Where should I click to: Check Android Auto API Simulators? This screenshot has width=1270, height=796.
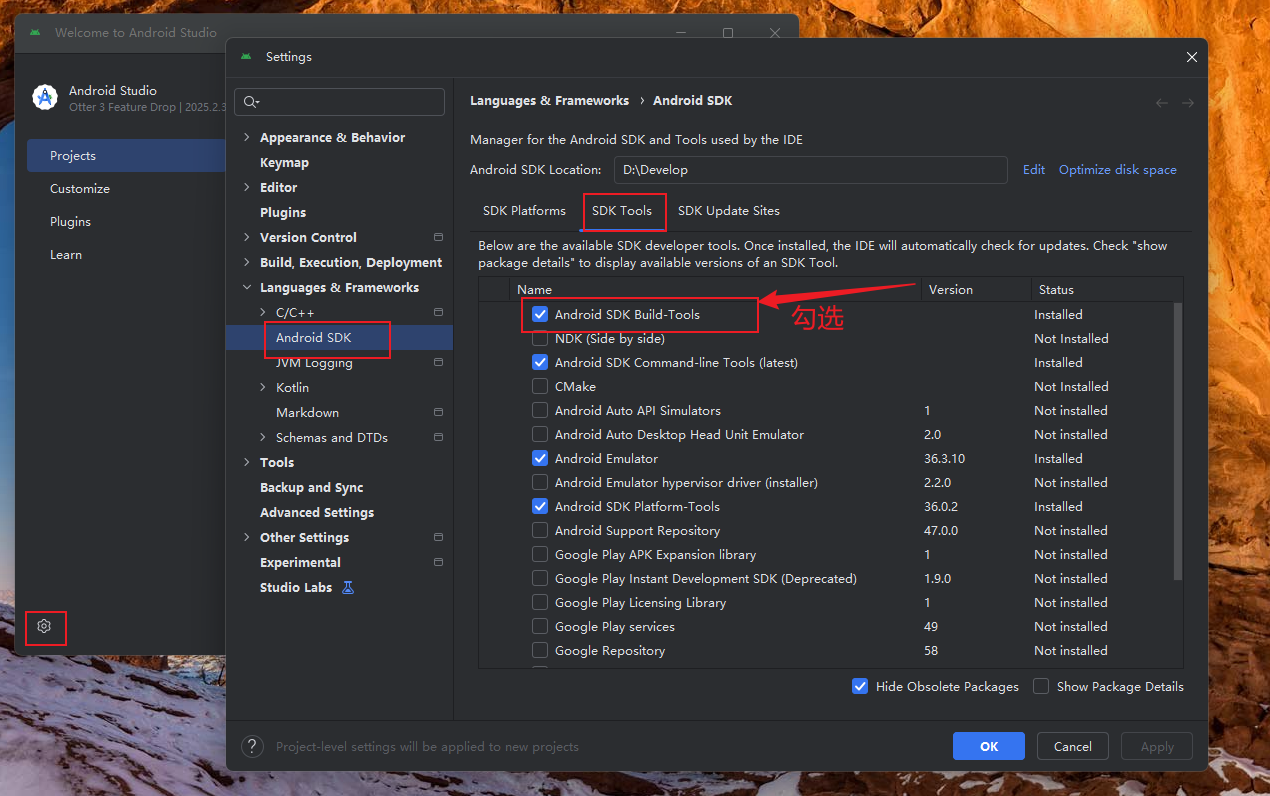tap(540, 410)
